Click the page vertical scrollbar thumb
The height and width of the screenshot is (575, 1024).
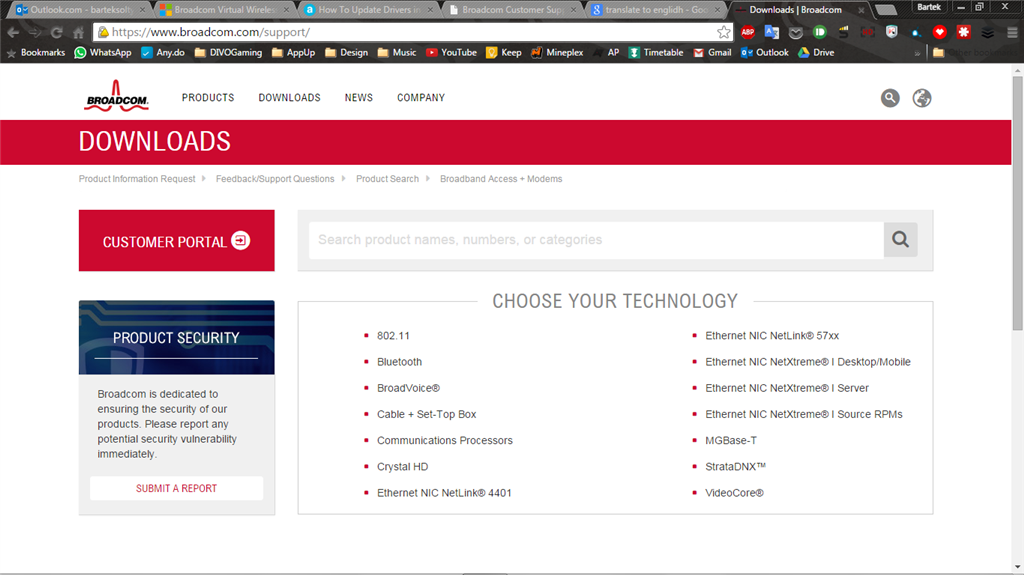[x=1017, y=203]
